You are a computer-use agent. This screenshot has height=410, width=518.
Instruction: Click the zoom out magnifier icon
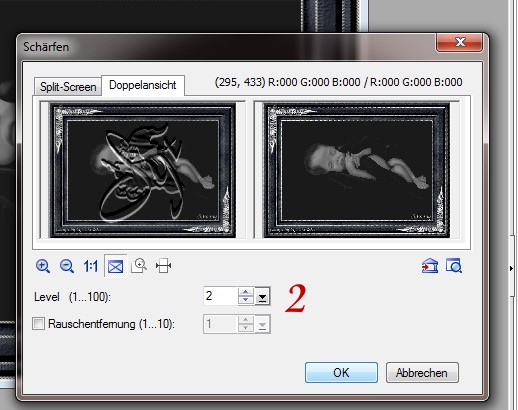[x=67, y=266]
